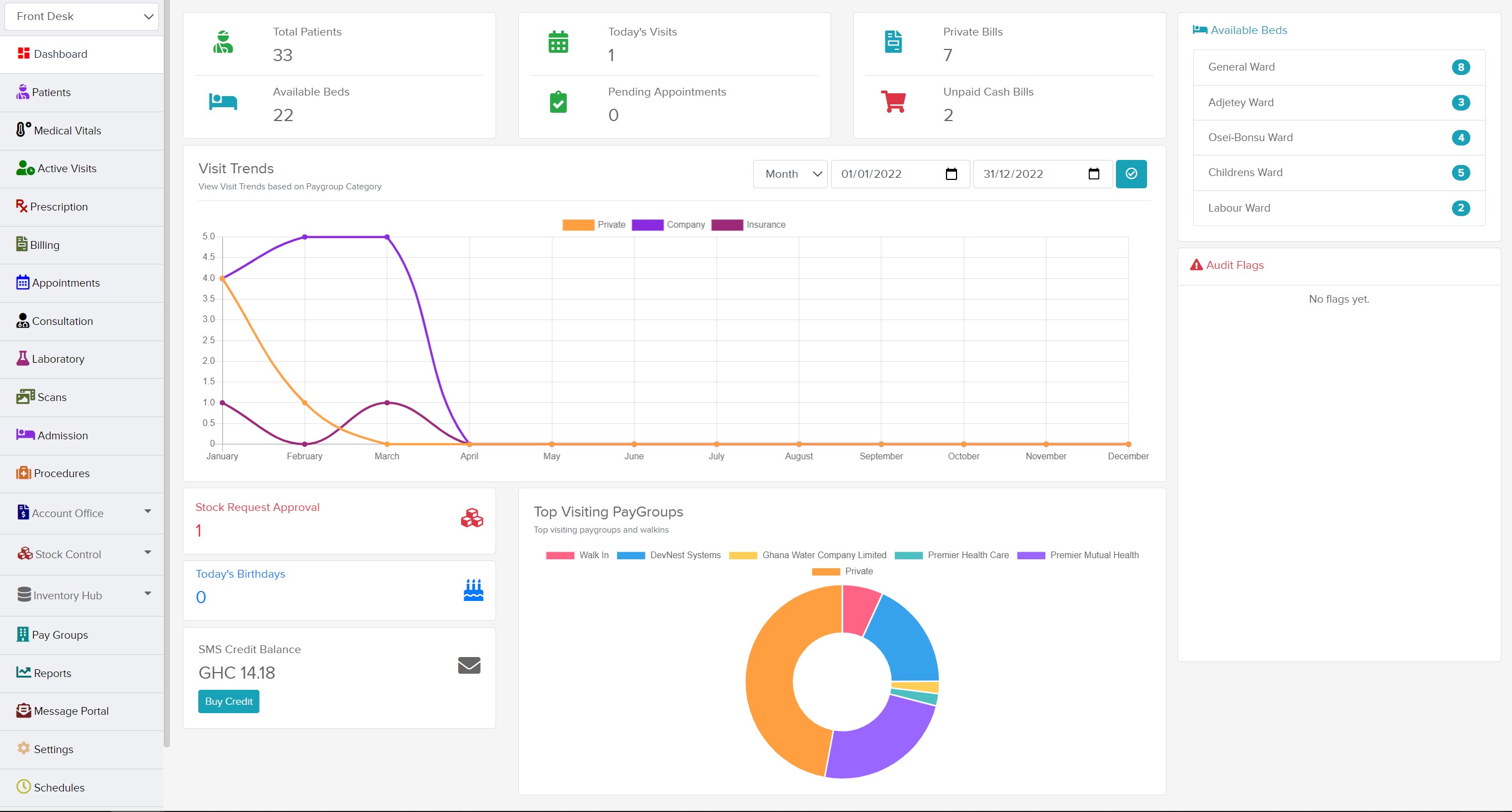Click the Buy Credit button

pyautogui.click(x=228, y=701)
